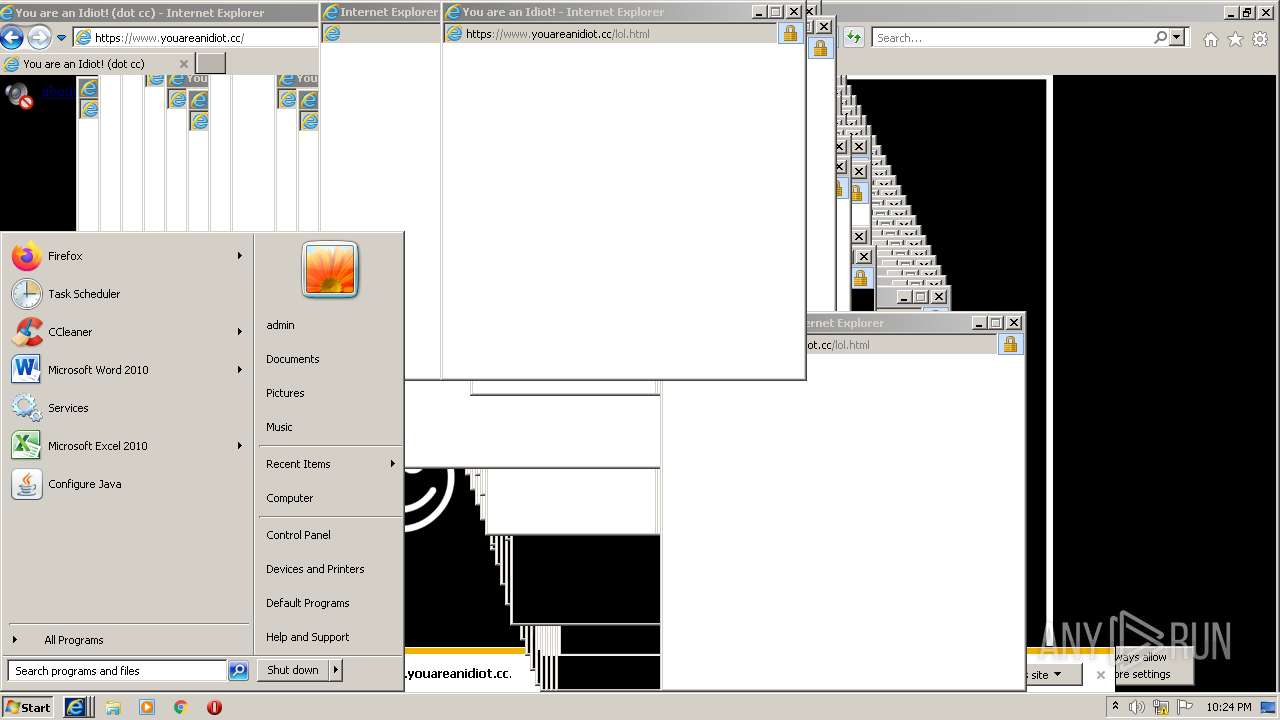Open Windows Explorer from the taskbar
The image size is (1280, 720).
pos(113,707)
